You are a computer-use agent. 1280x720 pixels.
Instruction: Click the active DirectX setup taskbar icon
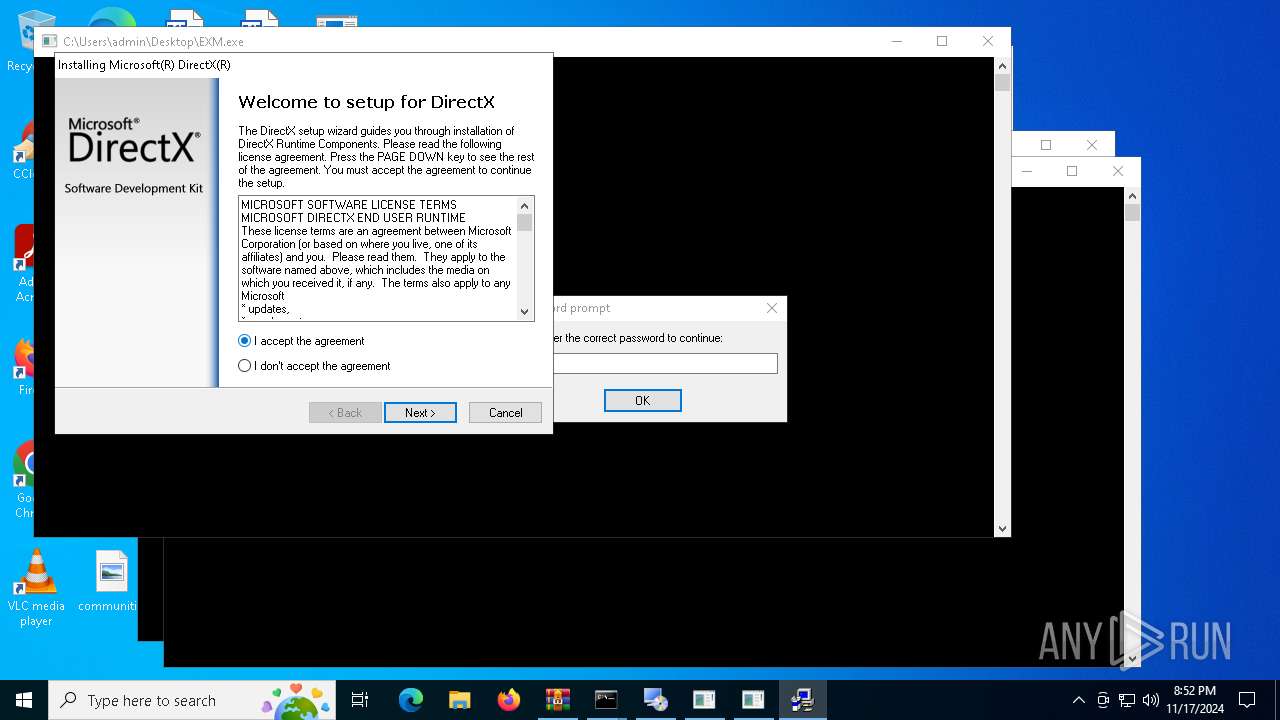click(x=802, y=700)
